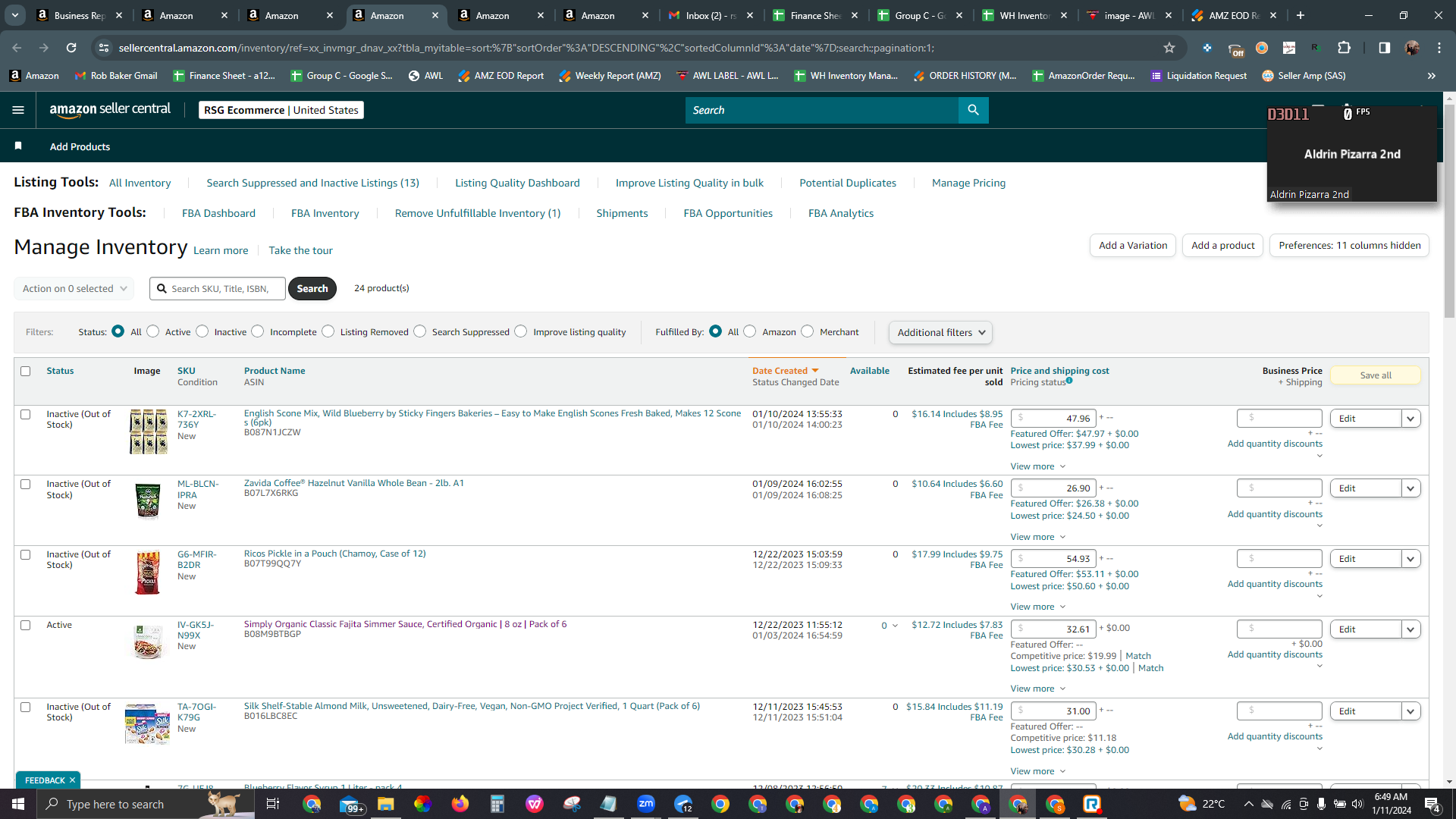Click the amazon seller central logo
Viewport: 1456px width, 819px height.
point(110,109)
